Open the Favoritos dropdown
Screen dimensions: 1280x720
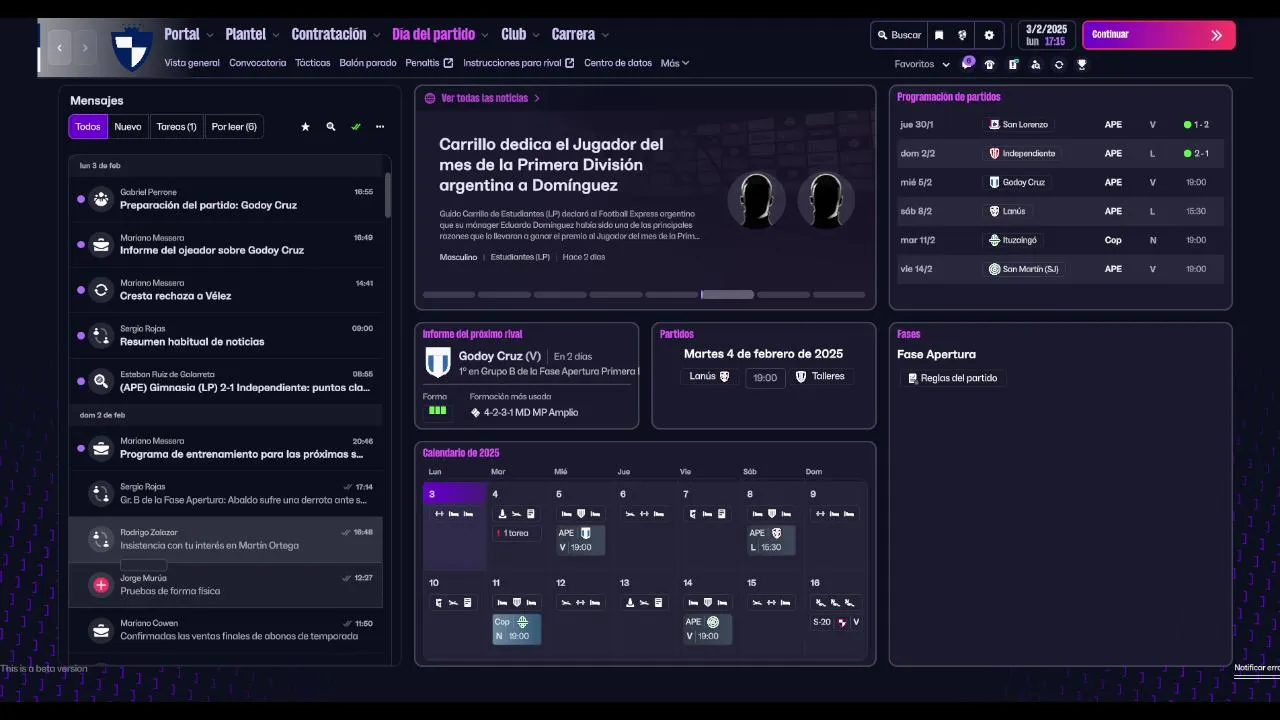tap(922, 64)
